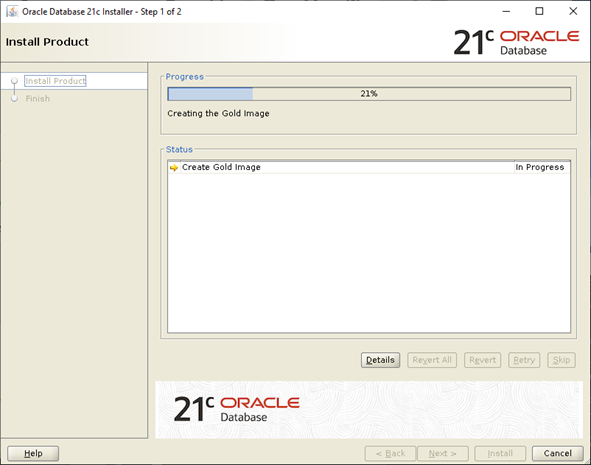Click the Oracle Database banner at bottom
Image resolution: width=591 pixels, height=465 pixels.
(x=369, y=410)
